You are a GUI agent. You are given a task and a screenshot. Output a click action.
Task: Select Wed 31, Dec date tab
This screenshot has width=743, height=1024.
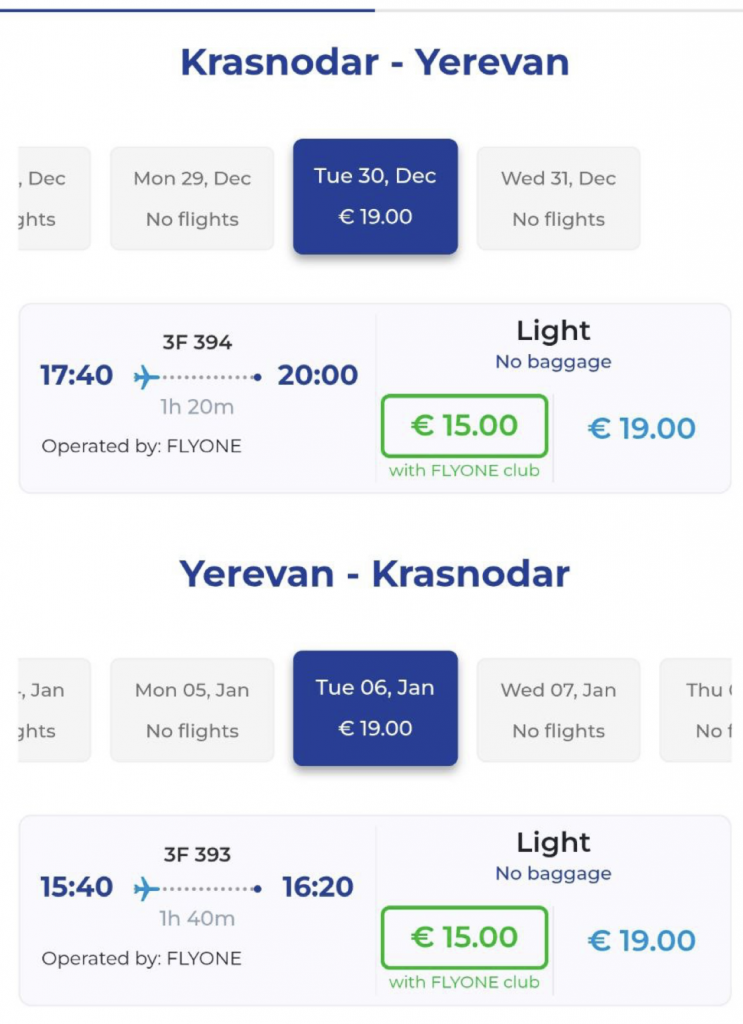click(x=558, y=198)
